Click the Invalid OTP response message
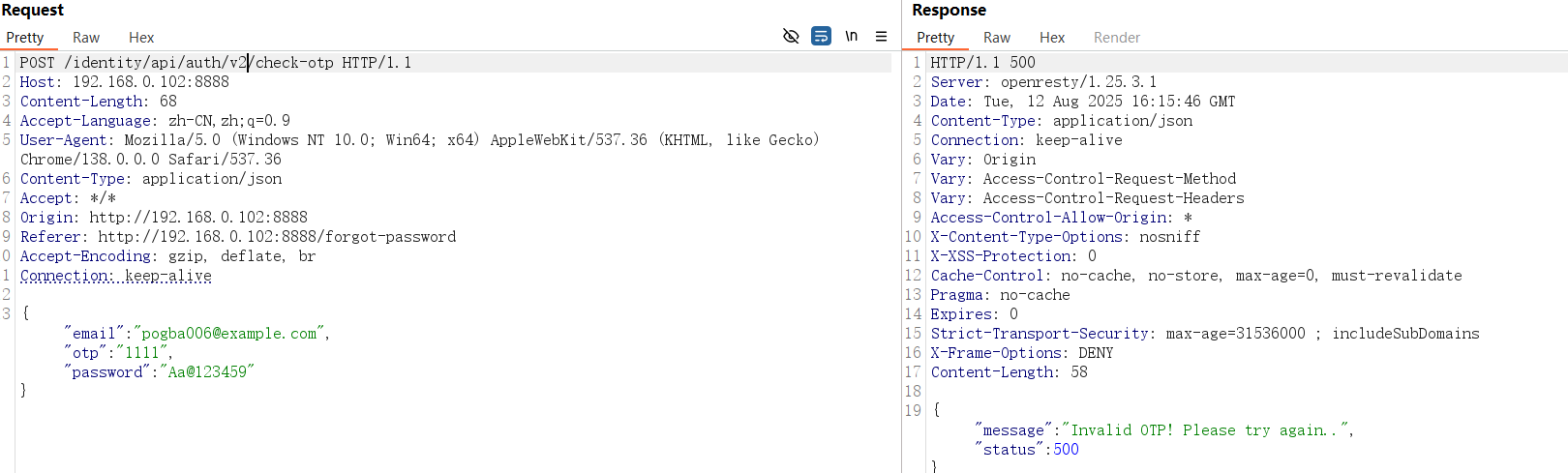 1203,430
